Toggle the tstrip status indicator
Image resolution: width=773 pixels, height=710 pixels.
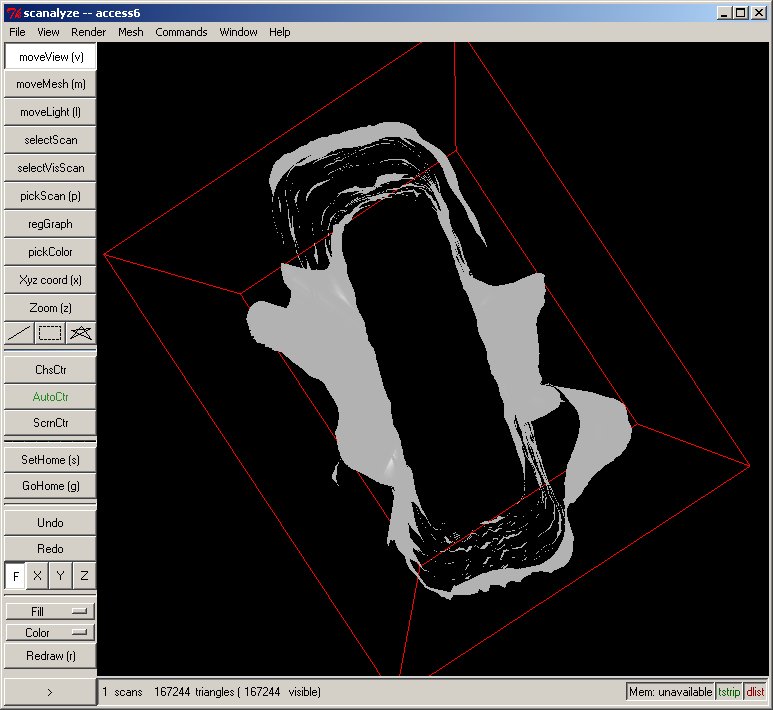pos(730,692)
